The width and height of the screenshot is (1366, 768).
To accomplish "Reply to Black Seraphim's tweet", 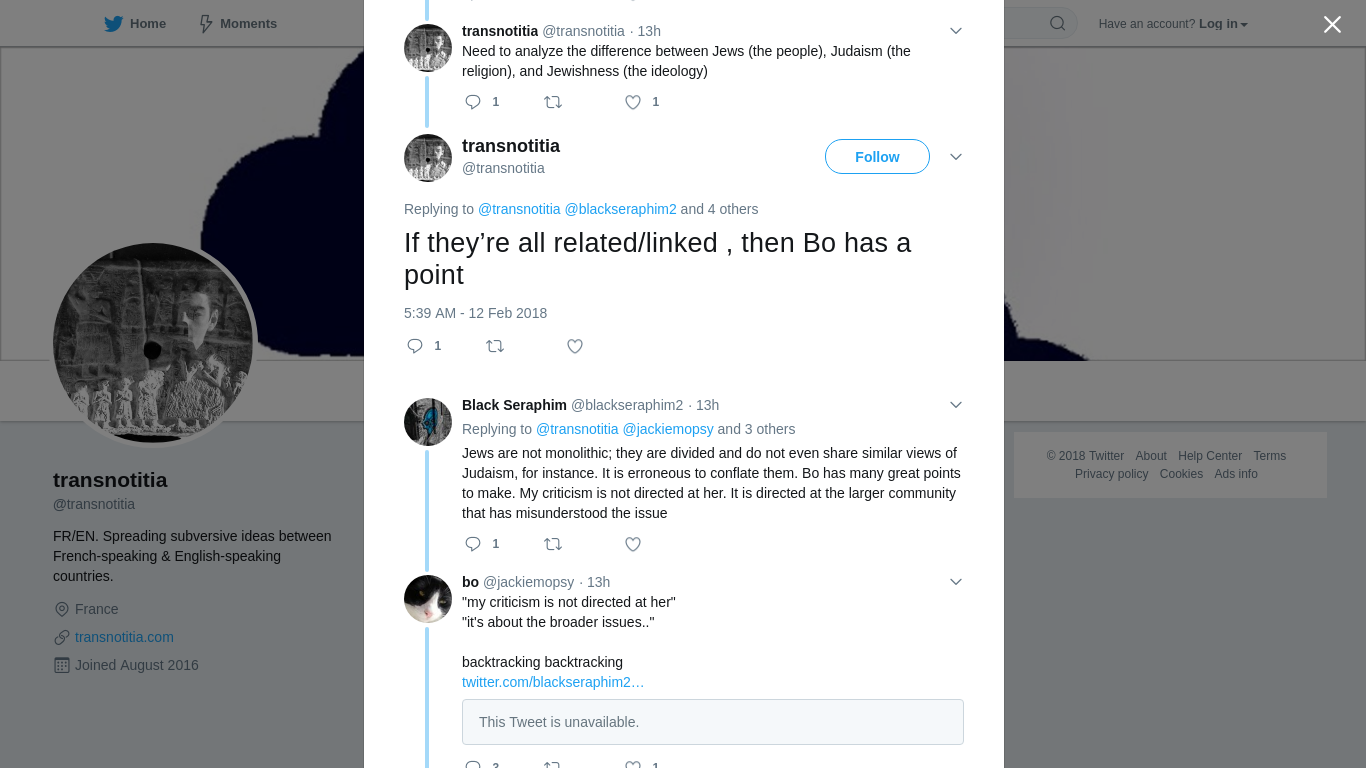I will (x=473, y=544).
